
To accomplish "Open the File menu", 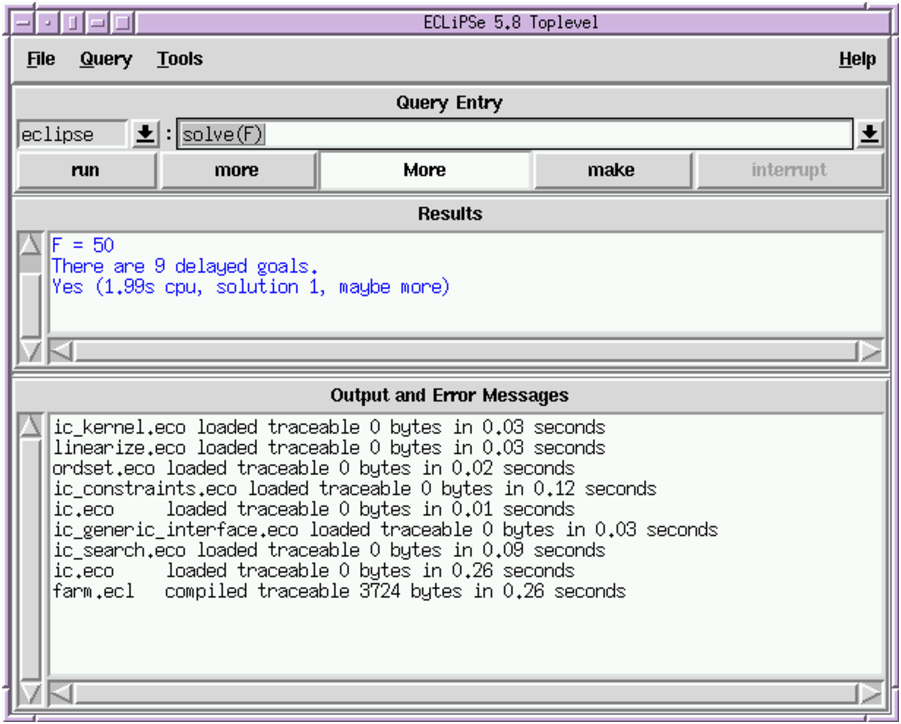I will pyautogui.click(x=41, y=59).
